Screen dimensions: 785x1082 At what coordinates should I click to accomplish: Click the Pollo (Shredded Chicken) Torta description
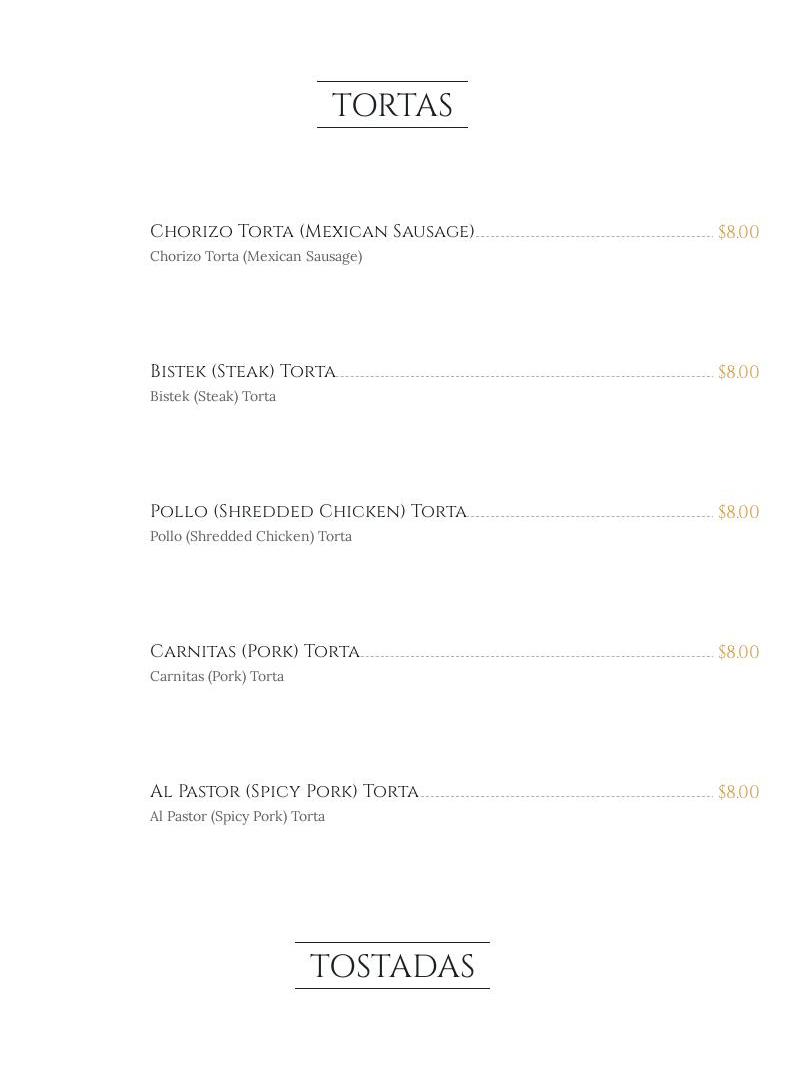251,537
